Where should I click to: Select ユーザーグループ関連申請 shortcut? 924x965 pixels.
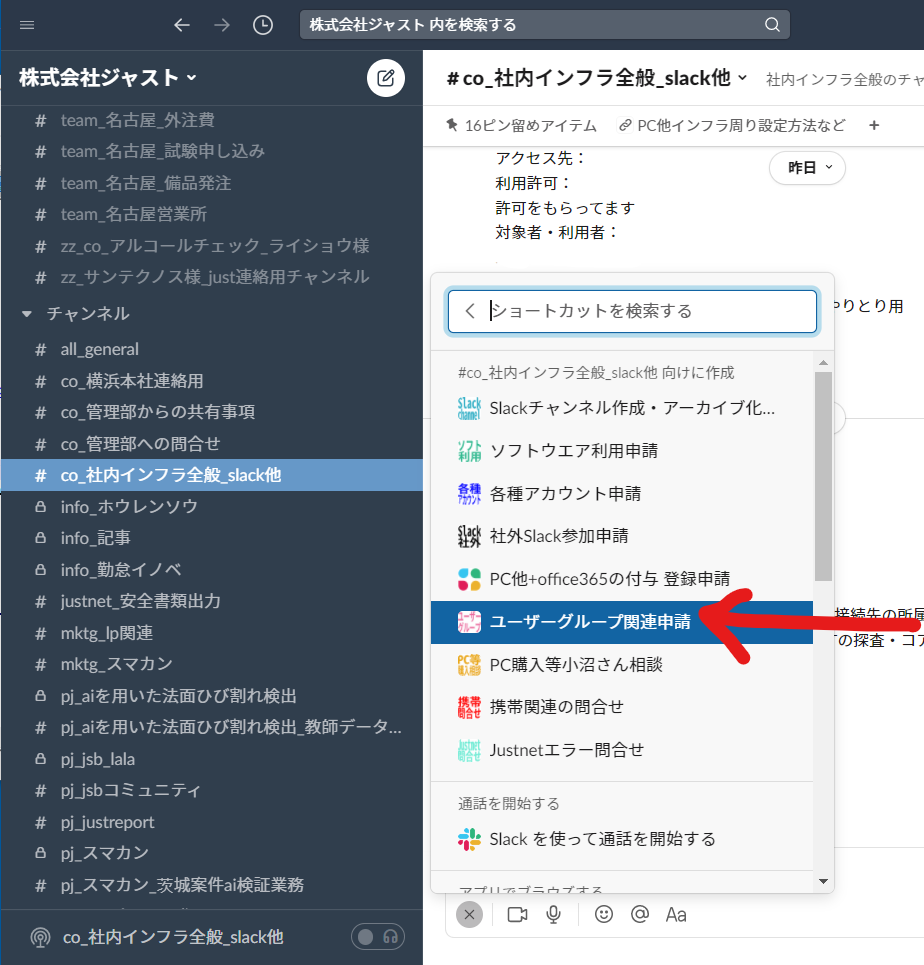coord(622,622)
